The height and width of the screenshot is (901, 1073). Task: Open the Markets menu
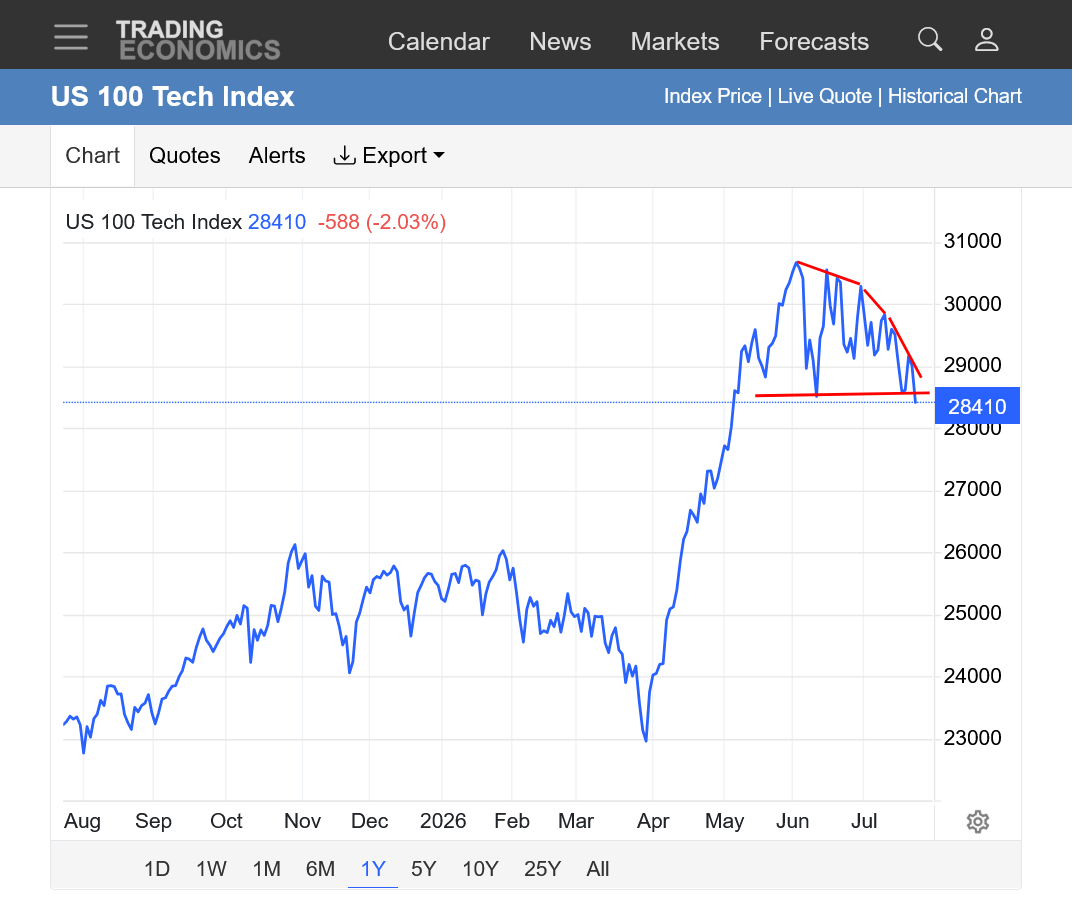[675, 42]
